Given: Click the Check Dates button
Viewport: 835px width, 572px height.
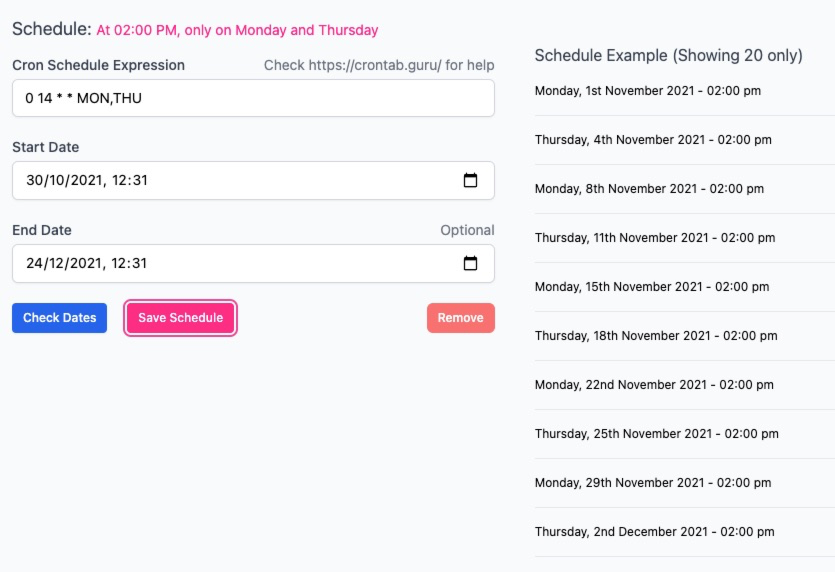Looking at the screenshot, I should [60, 318].
